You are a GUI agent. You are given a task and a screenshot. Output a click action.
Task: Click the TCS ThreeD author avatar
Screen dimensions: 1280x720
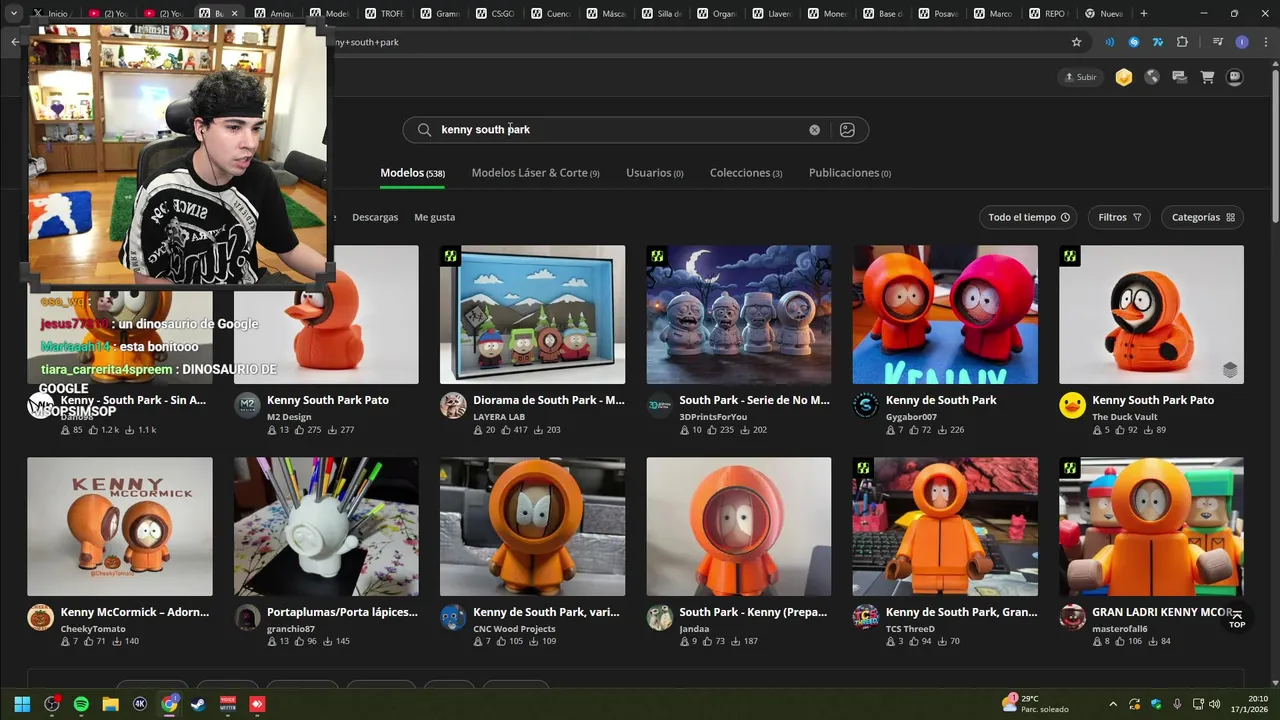click(x=866, y=617)
